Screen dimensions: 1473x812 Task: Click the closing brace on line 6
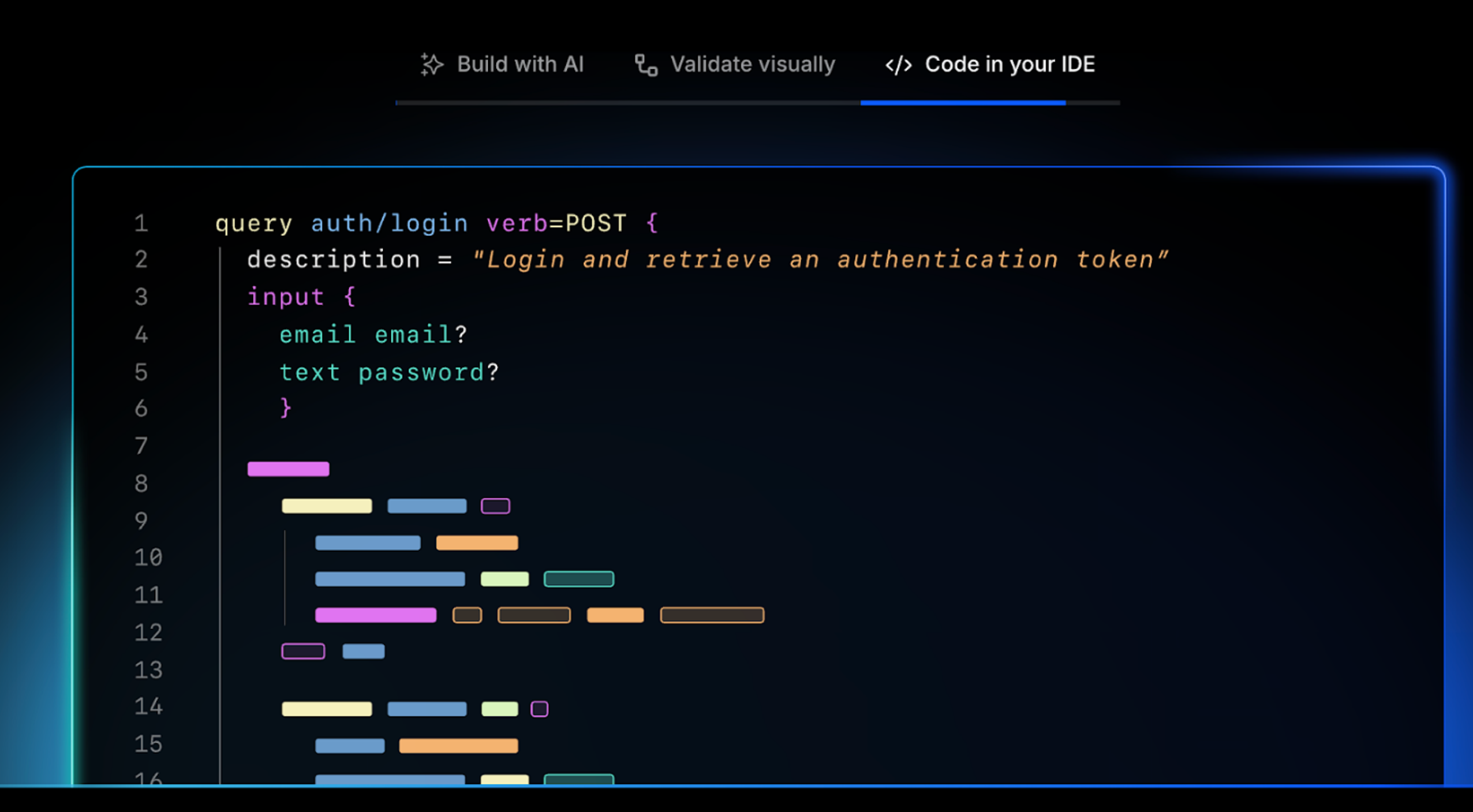(286, 408)
